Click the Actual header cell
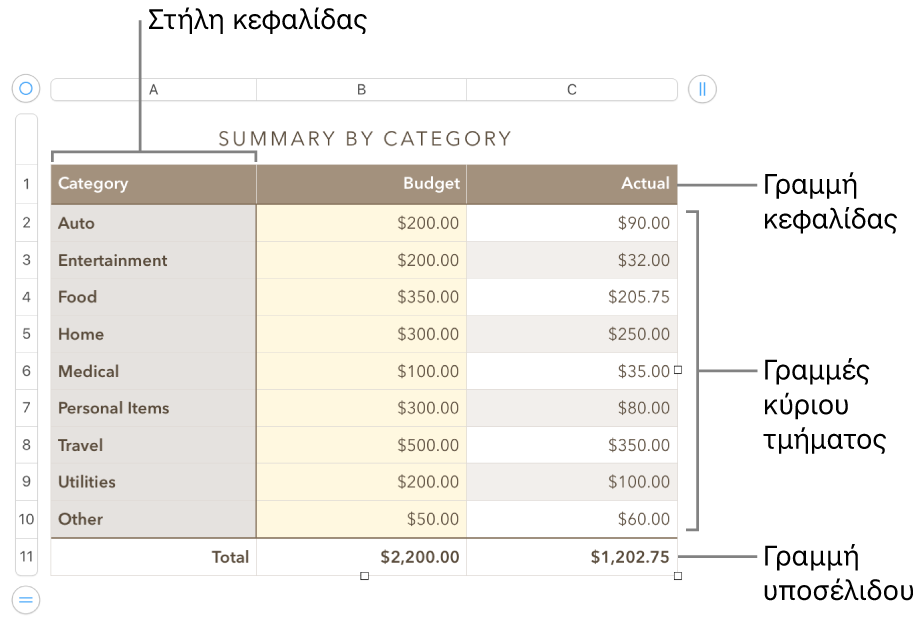The height and width of the screenshot is (620, 923). [x=572, y=184]
